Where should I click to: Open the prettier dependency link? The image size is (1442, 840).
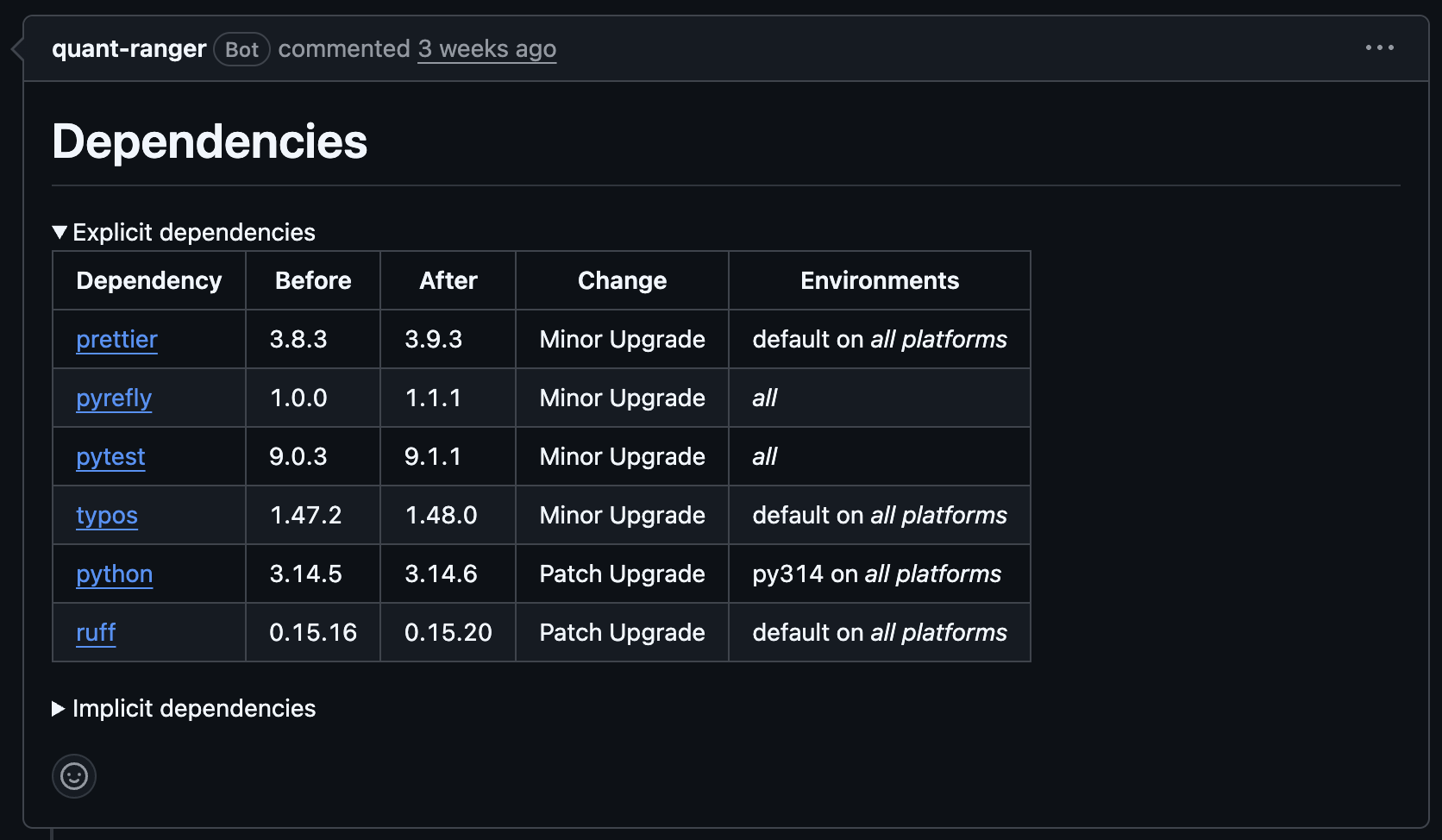(x=116, y=340)
